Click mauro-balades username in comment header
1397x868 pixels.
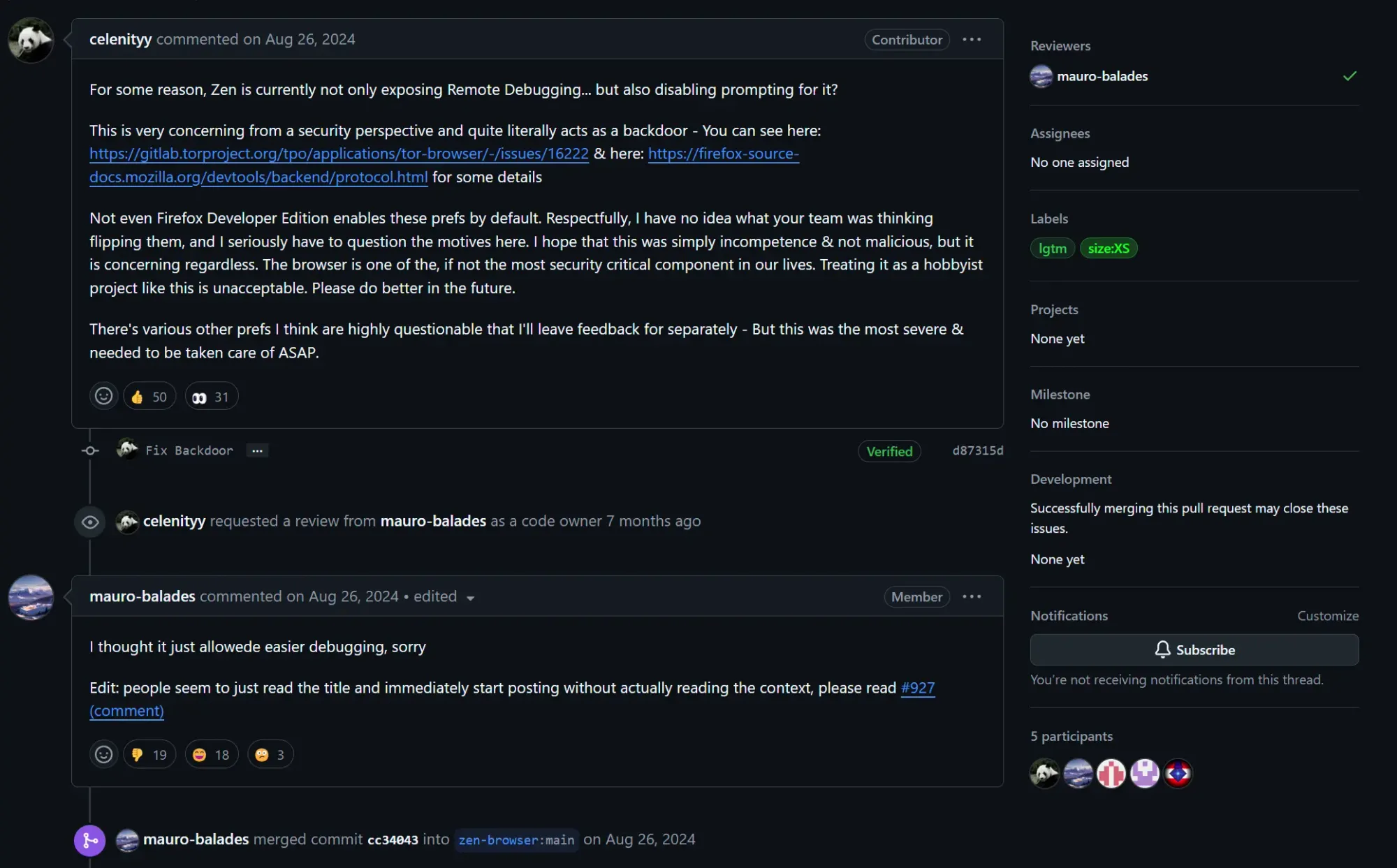pos(142,596)
